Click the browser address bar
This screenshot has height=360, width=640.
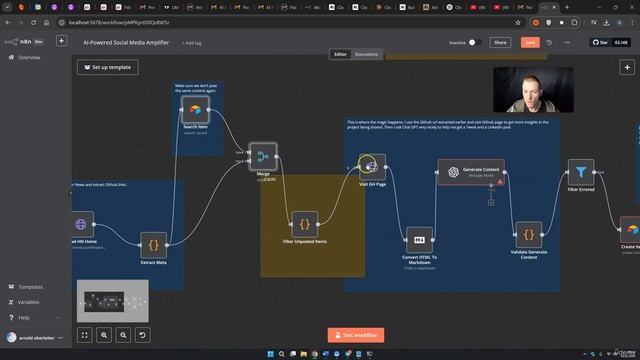coord(286,22)
